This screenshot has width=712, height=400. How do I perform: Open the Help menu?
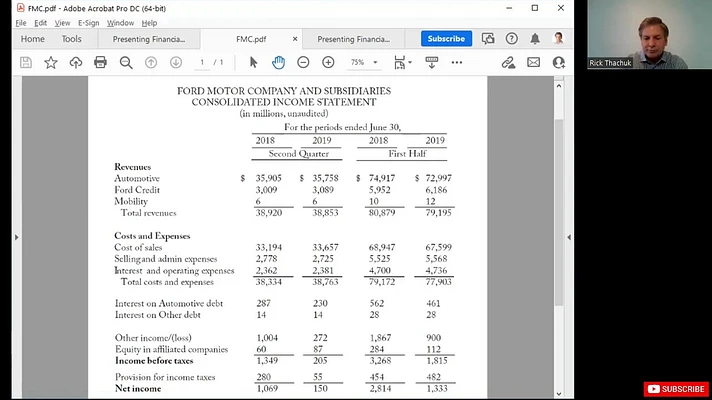[x=149, y=23]
